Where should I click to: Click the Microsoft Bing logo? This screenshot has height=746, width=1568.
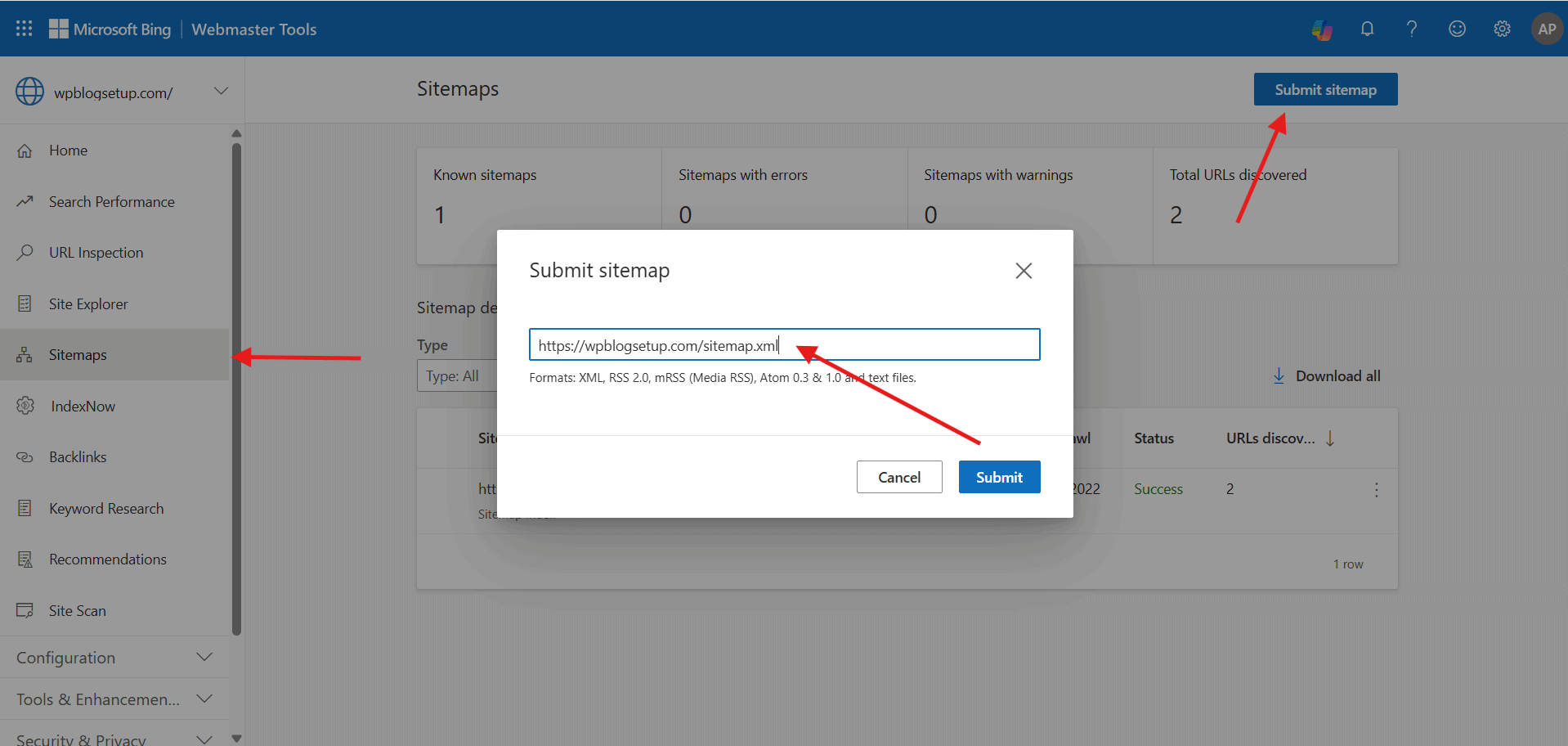110,29
